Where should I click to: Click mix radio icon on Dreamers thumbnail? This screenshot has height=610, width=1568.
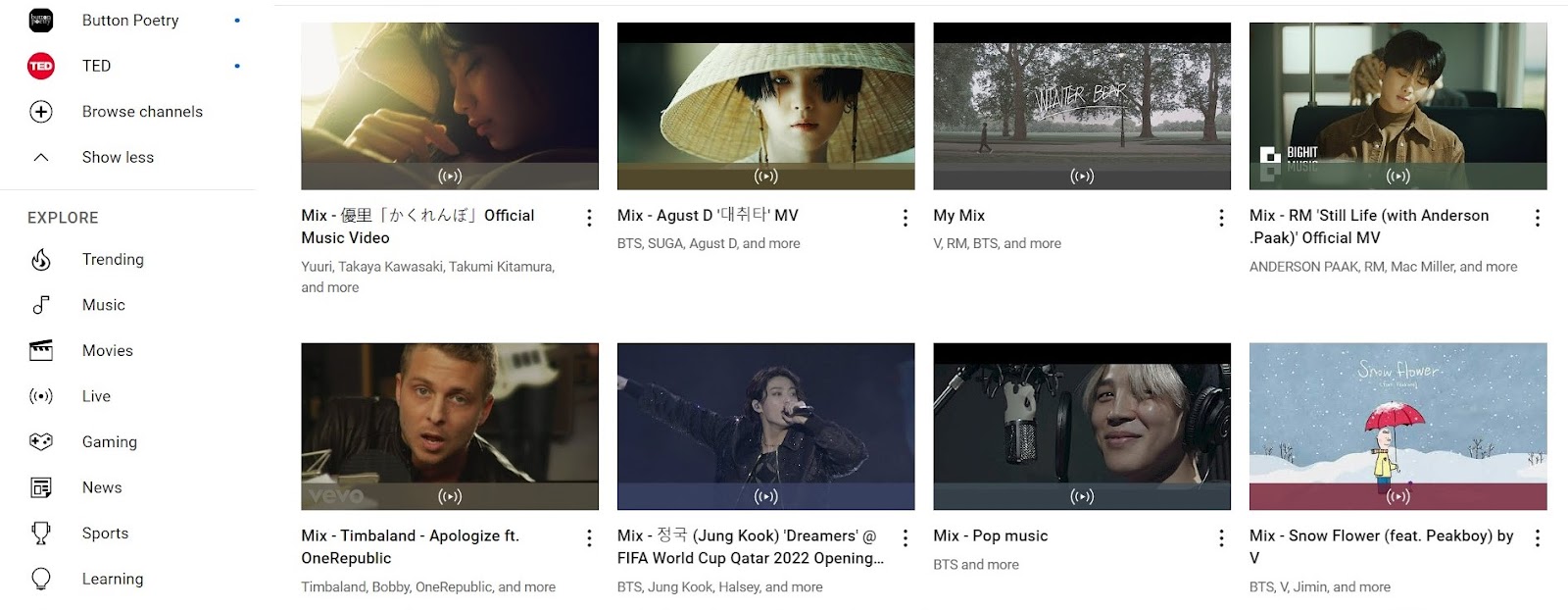766,496
